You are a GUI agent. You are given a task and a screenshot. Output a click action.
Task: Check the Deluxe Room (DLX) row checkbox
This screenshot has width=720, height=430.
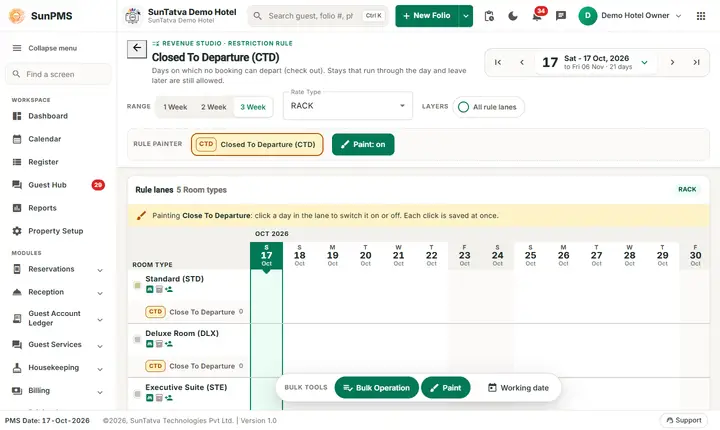coord(137,340)
